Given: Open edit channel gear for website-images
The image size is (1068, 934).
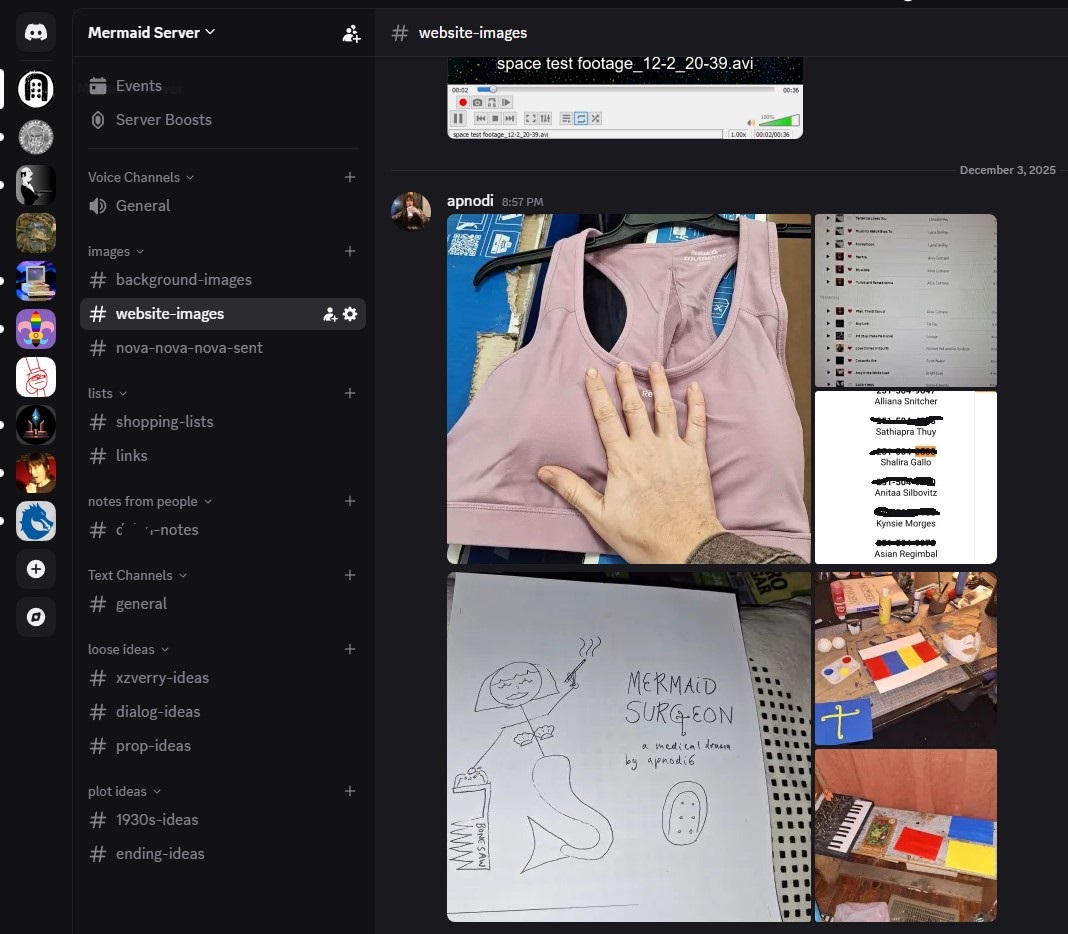Looking at the screenshot, I should (x=350, y=314).
